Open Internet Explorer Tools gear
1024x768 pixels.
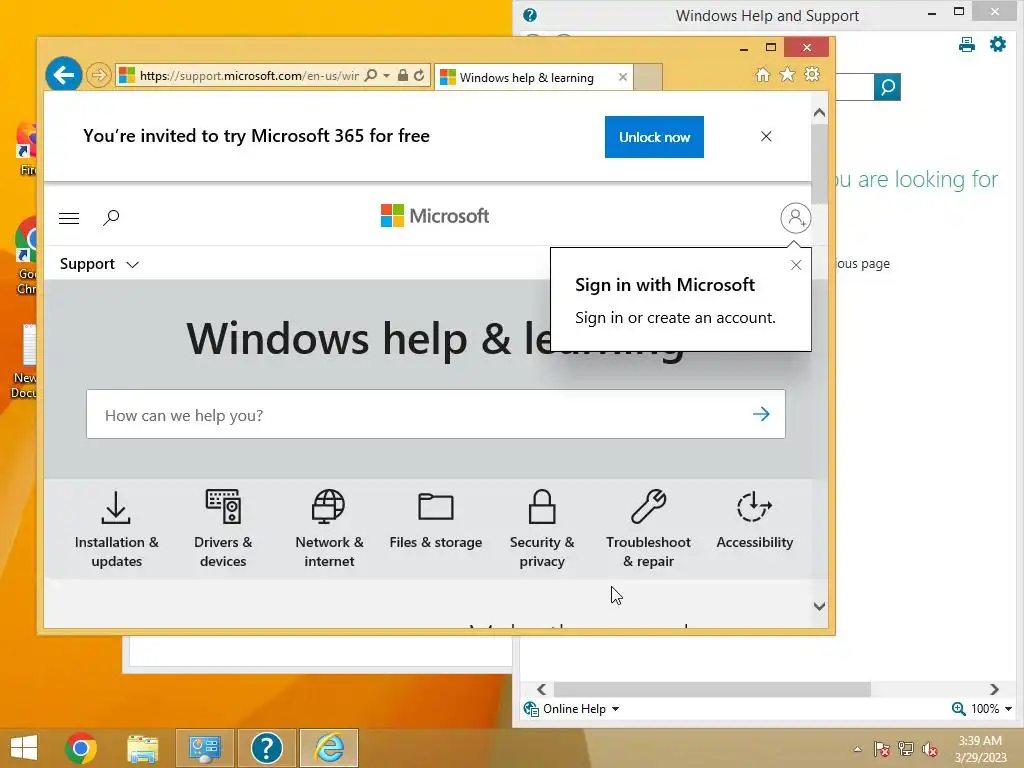812,74
